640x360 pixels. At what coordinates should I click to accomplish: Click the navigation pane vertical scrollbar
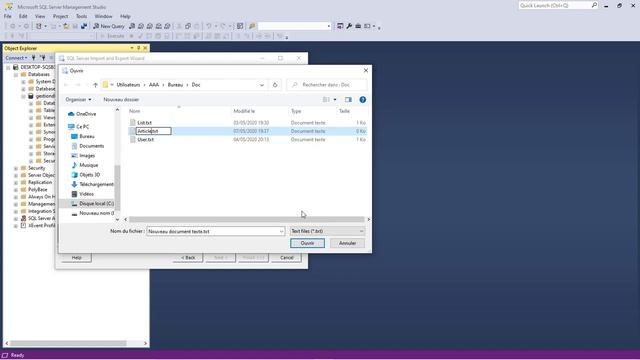pyautogui.click(x=118, y=188)
